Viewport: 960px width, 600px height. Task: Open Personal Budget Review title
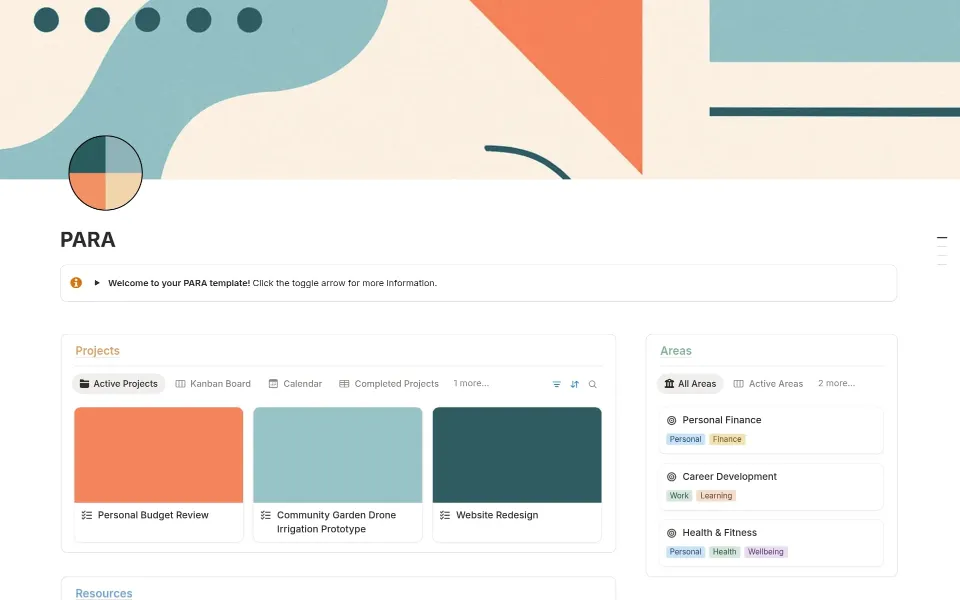click(153, 515)
